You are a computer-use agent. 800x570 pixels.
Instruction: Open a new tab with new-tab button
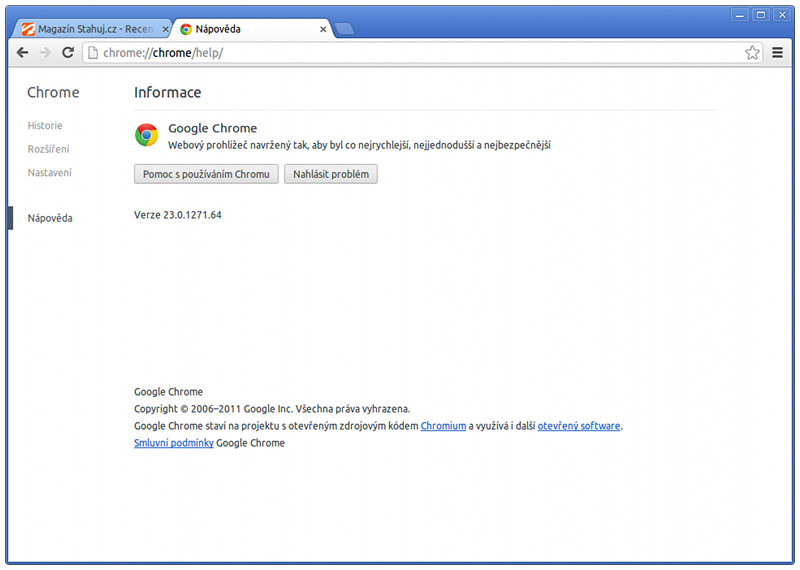tap(345, 29)
